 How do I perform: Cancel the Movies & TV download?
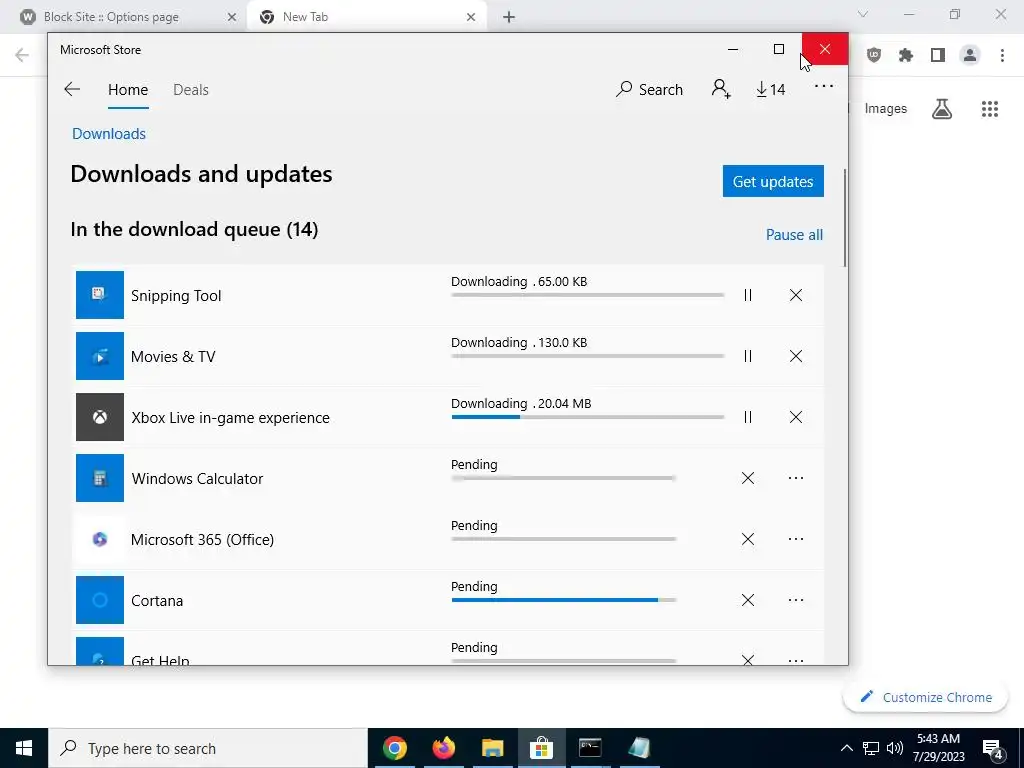[x=795, y=356]
